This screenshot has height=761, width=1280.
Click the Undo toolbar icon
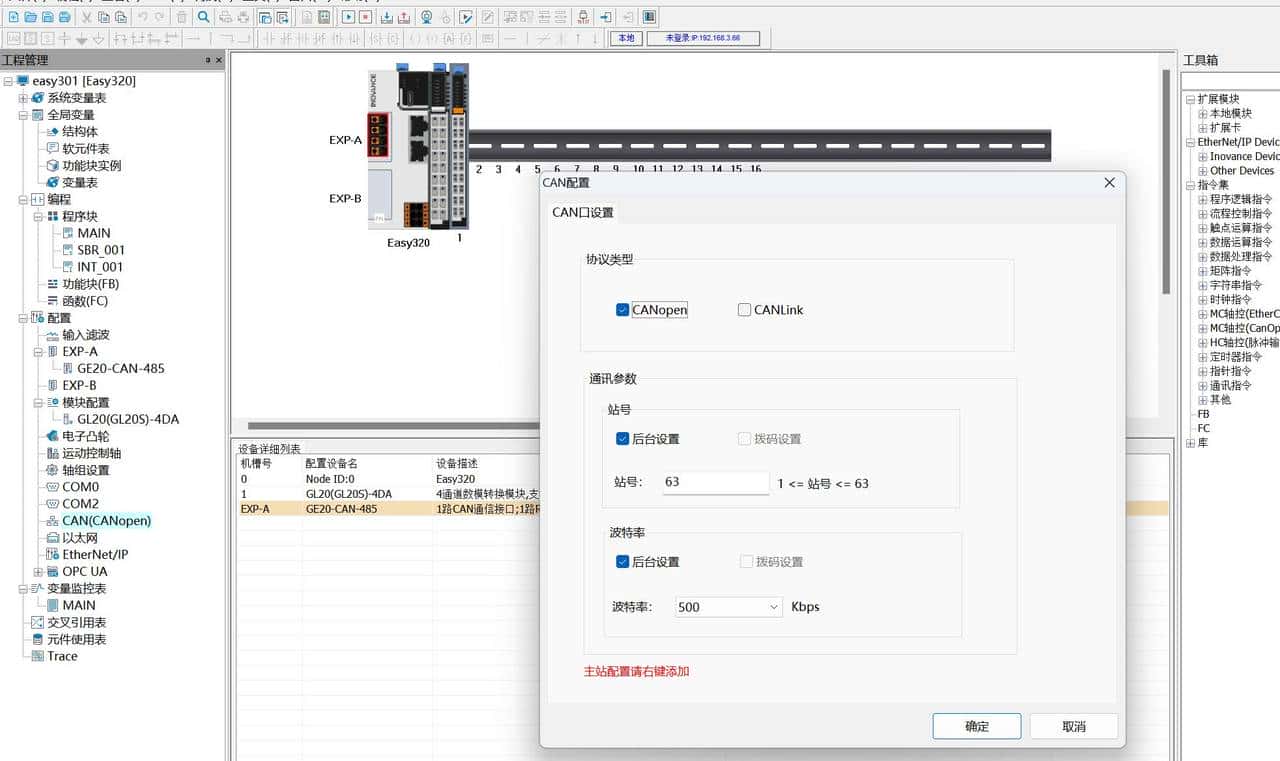tap(143, 17)
